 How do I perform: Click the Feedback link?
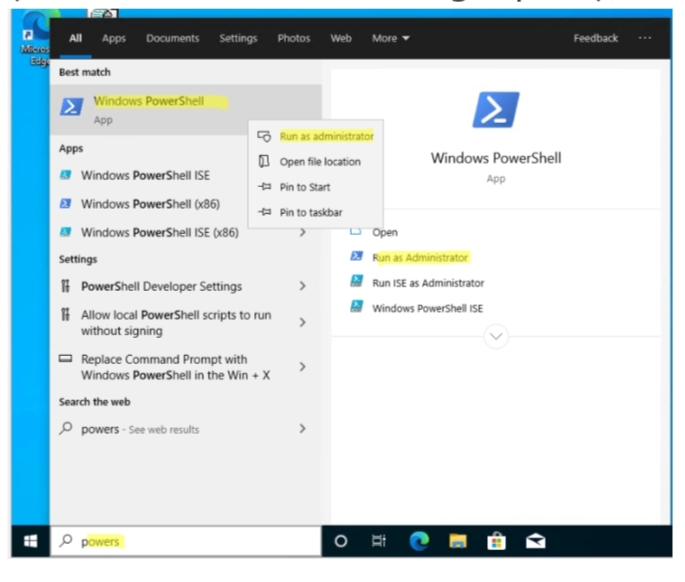coord(595,38)
